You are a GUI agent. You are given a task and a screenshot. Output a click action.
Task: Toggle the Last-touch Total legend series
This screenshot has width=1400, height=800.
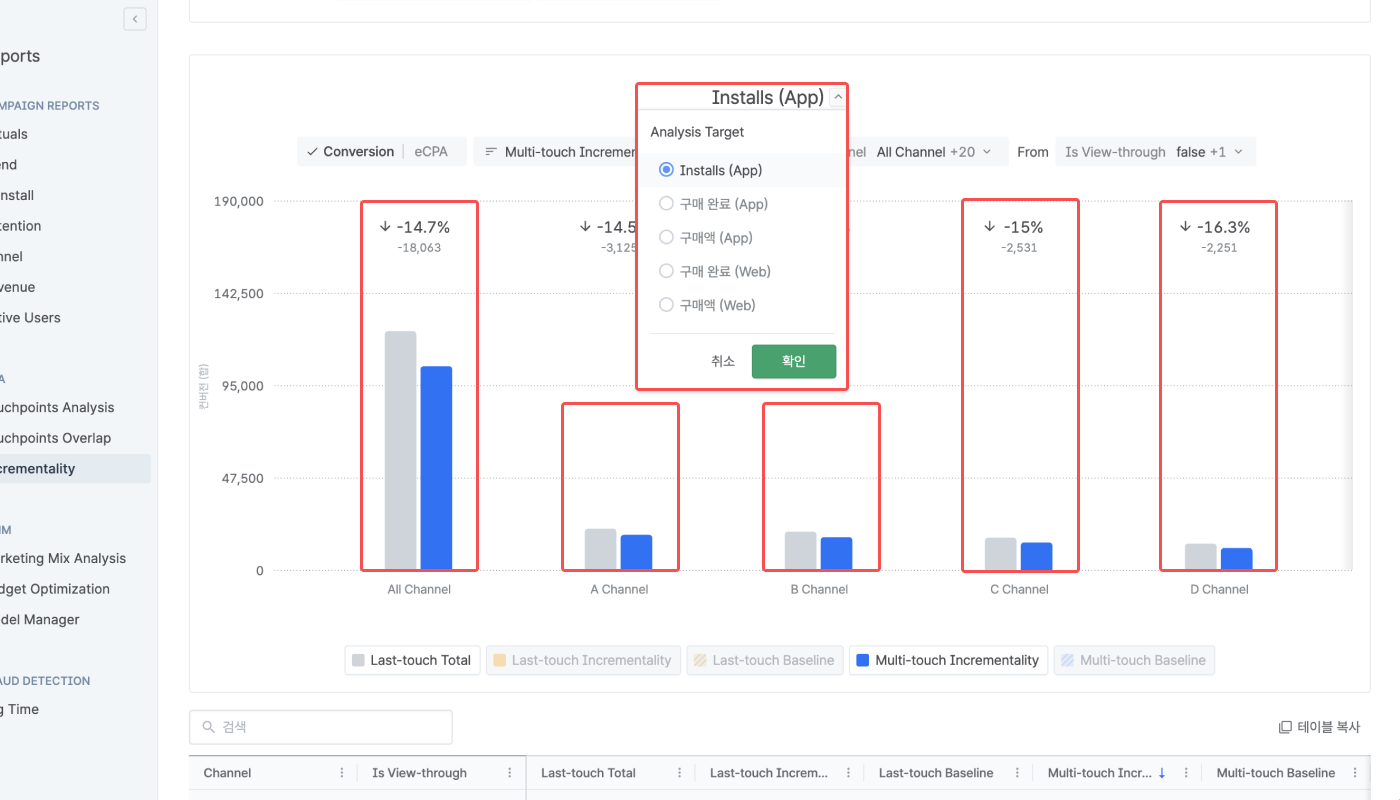(x=413, y=660)
